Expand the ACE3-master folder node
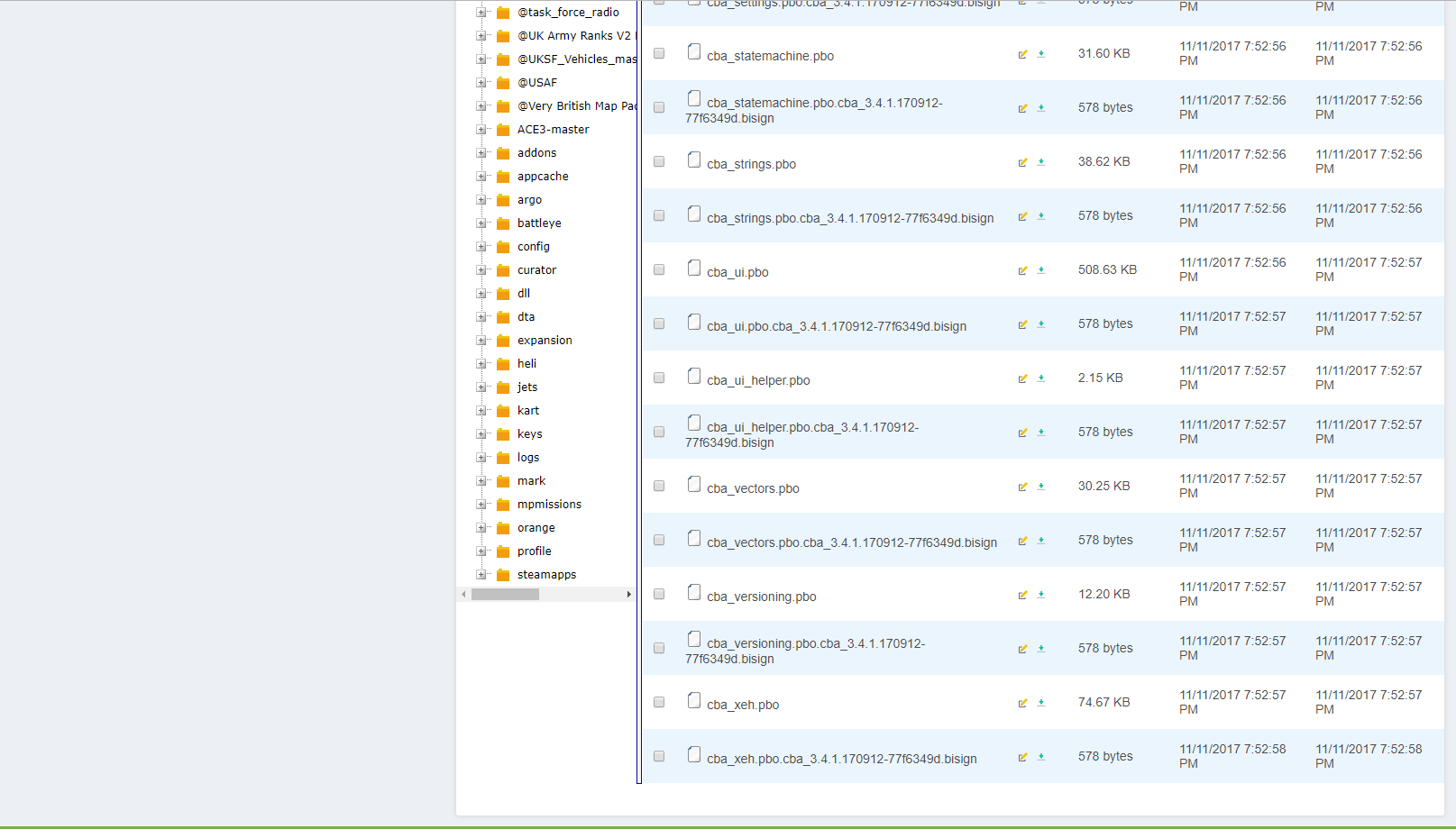1456x829 pixels. pos(481,129)
